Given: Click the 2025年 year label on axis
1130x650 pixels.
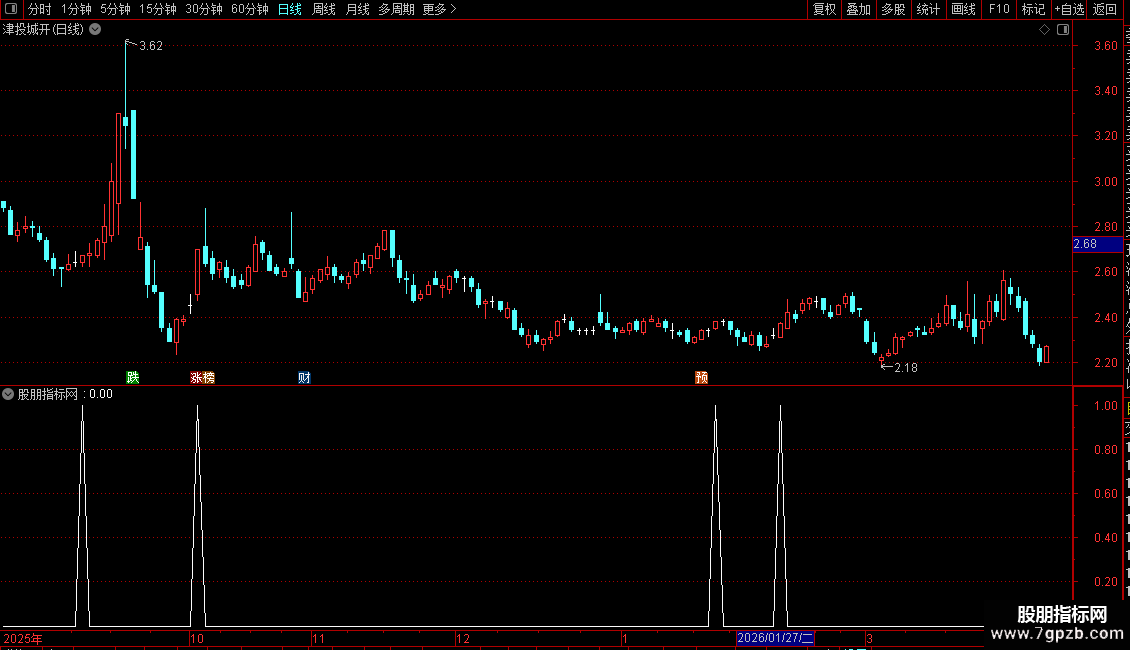Looking at the screenshot, I should coord(23,638).
